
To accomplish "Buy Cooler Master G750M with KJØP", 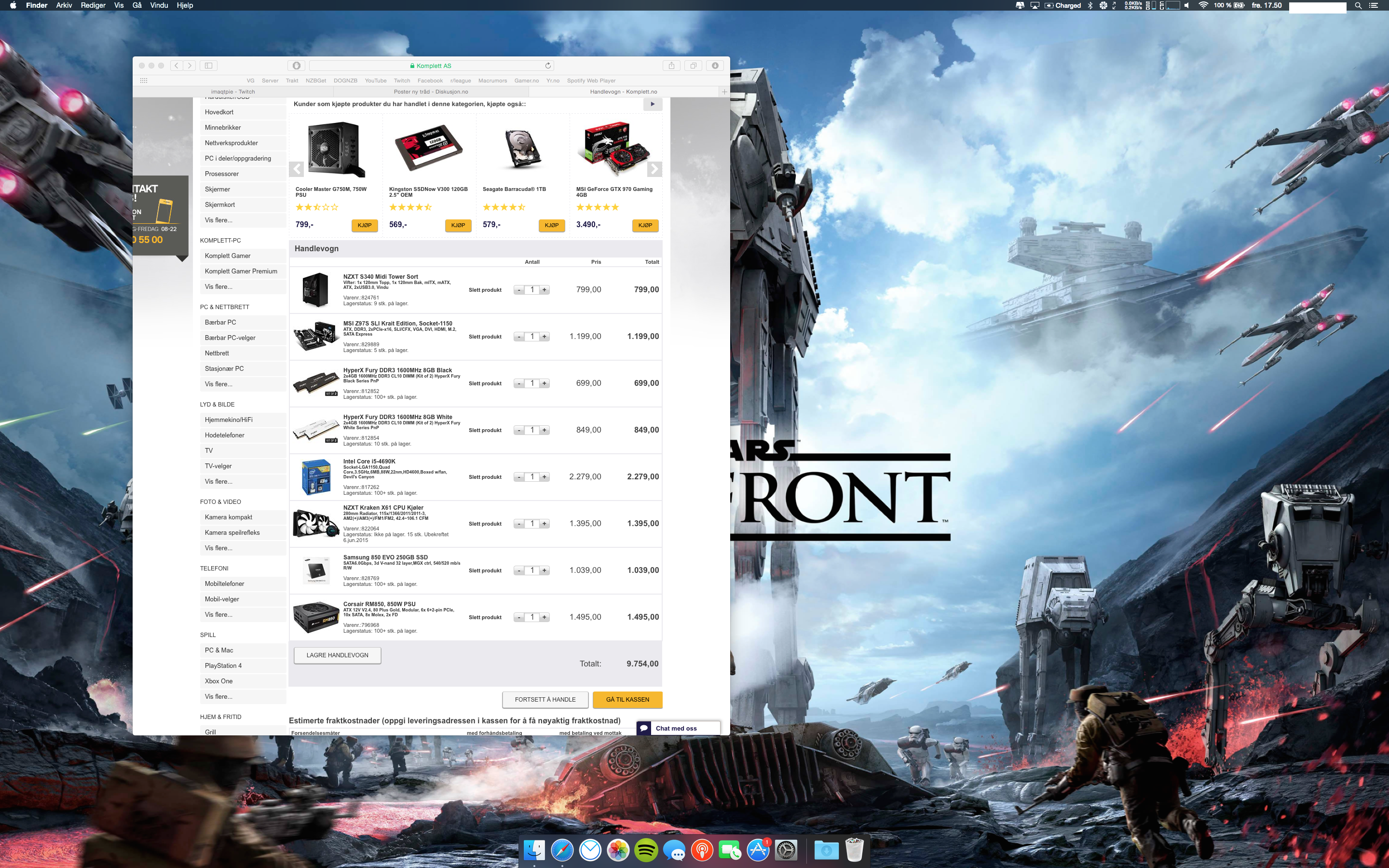I will [365, 226].
